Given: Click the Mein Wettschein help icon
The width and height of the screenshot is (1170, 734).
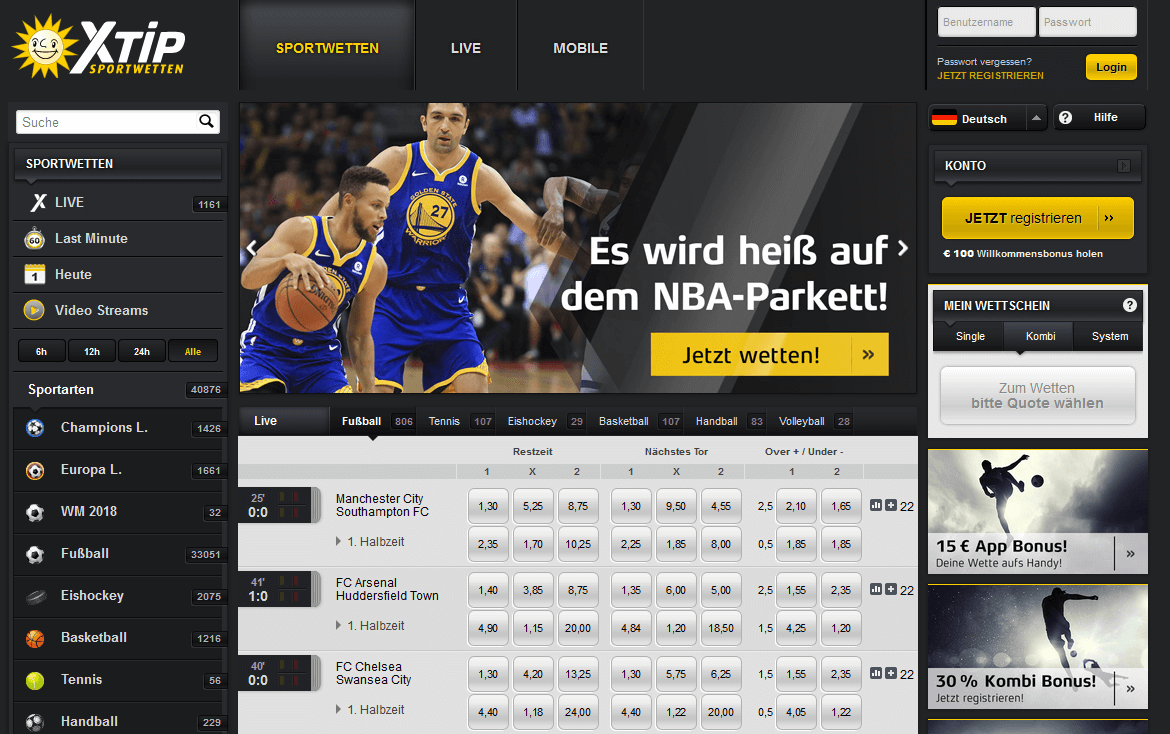Looking at the screenshot, I should [x=1130, y=305].
